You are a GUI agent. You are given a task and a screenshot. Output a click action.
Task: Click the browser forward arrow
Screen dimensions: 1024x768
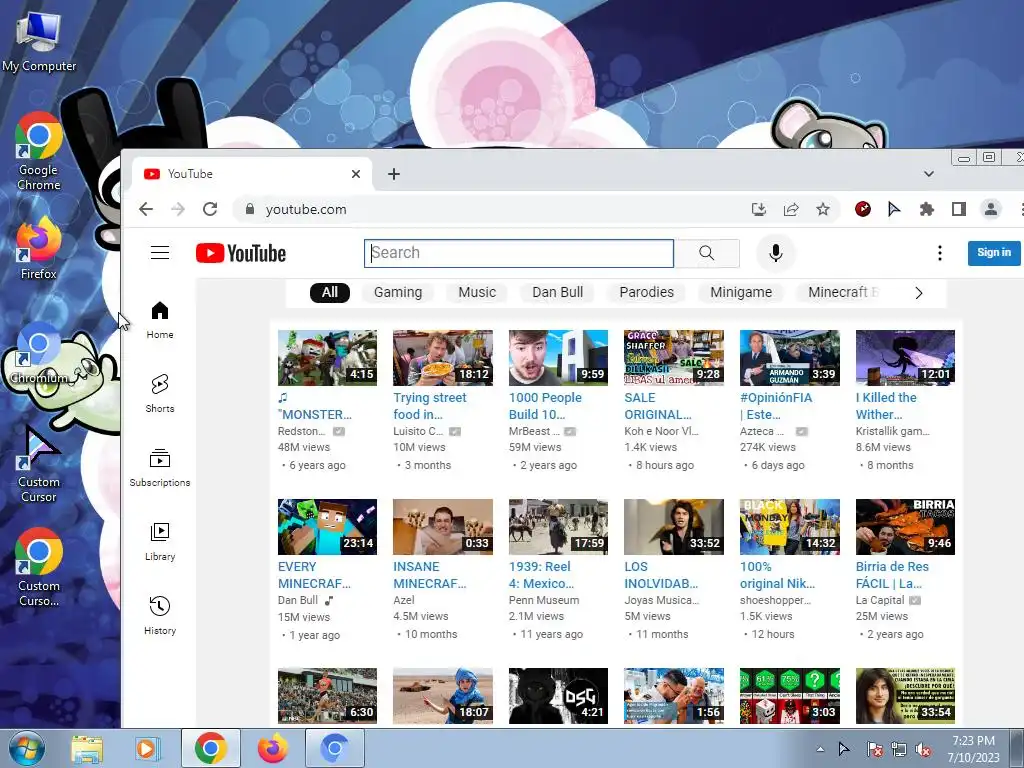(x=178, y=209)
